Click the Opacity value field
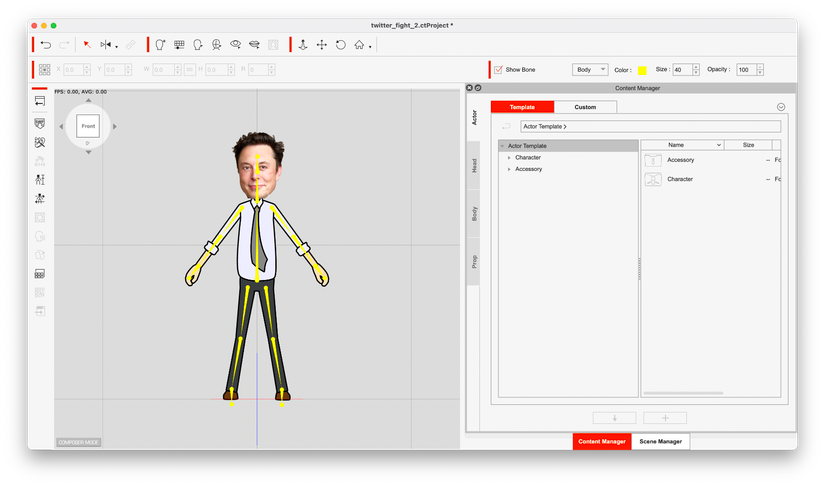 click(746, 69)
